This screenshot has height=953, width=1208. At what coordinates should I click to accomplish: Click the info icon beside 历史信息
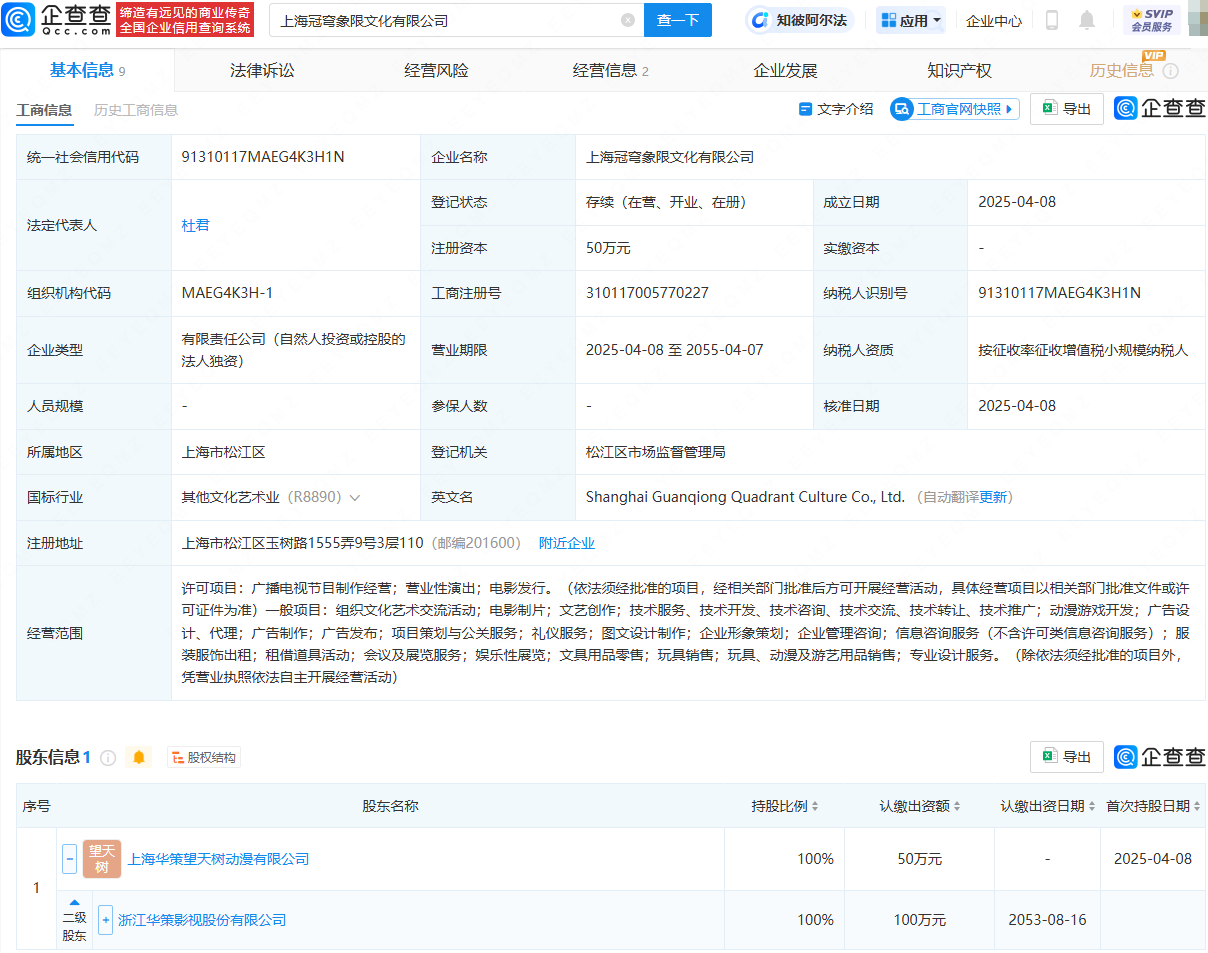[1170, 71]
